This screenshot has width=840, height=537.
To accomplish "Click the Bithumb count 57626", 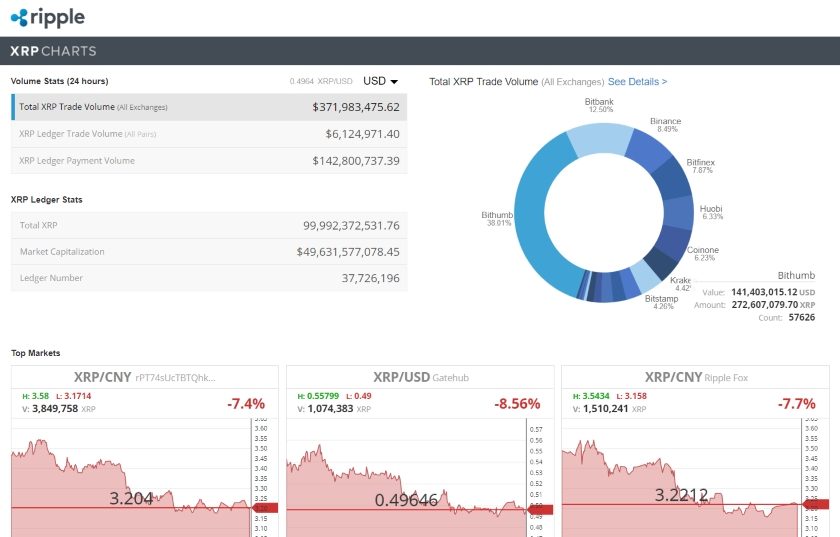I will point(802,317).
